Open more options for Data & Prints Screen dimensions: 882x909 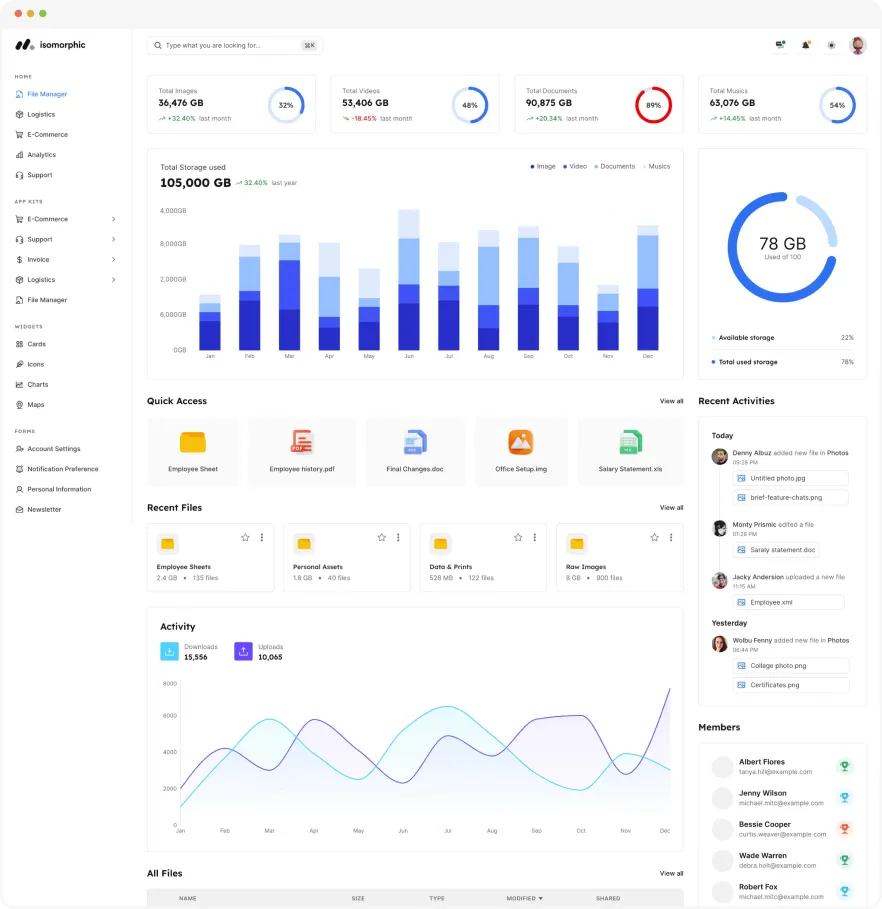pyautogui.click(x=535, y=537)
